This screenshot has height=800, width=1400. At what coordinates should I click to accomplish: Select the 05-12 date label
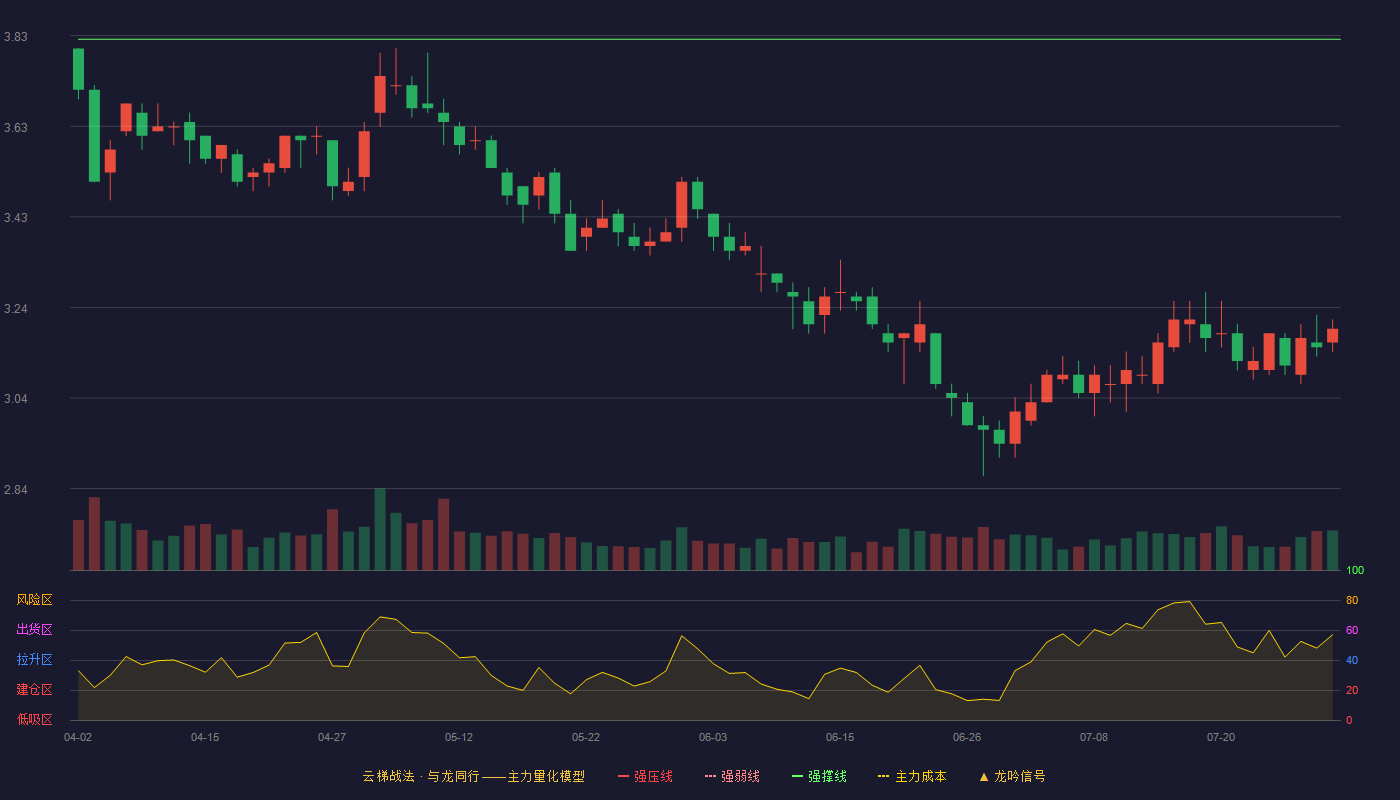click(459, 737)
